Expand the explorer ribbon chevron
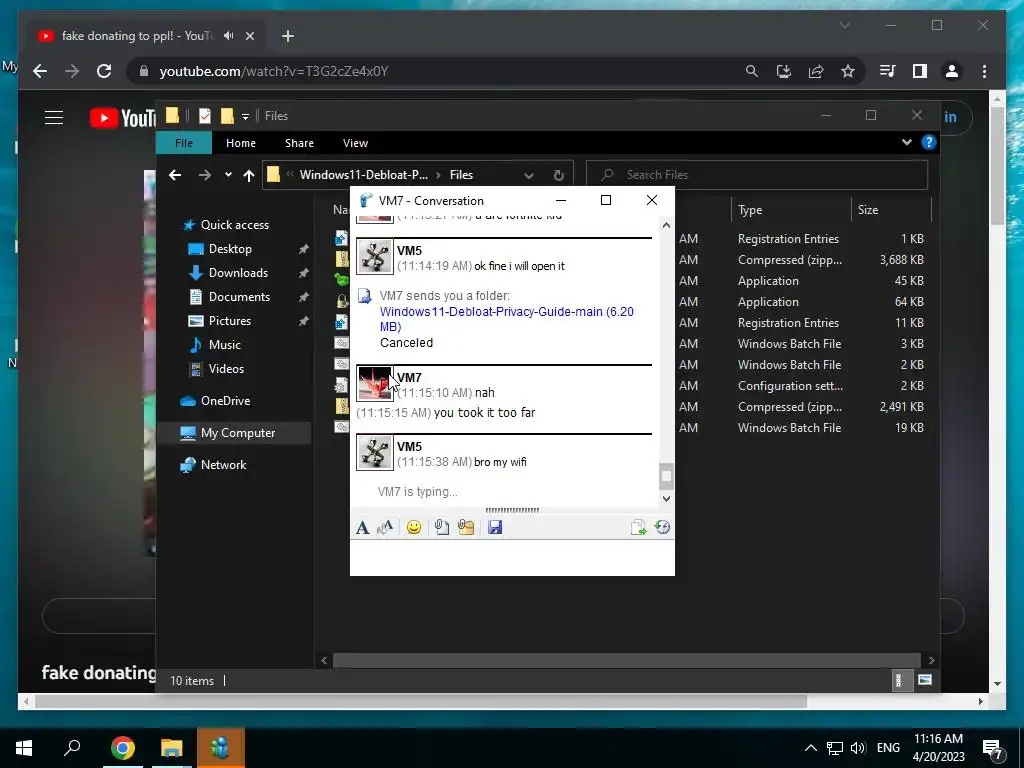Image resolution: width=1024 pixels, height=768 pixels. (x=906, y=142)
